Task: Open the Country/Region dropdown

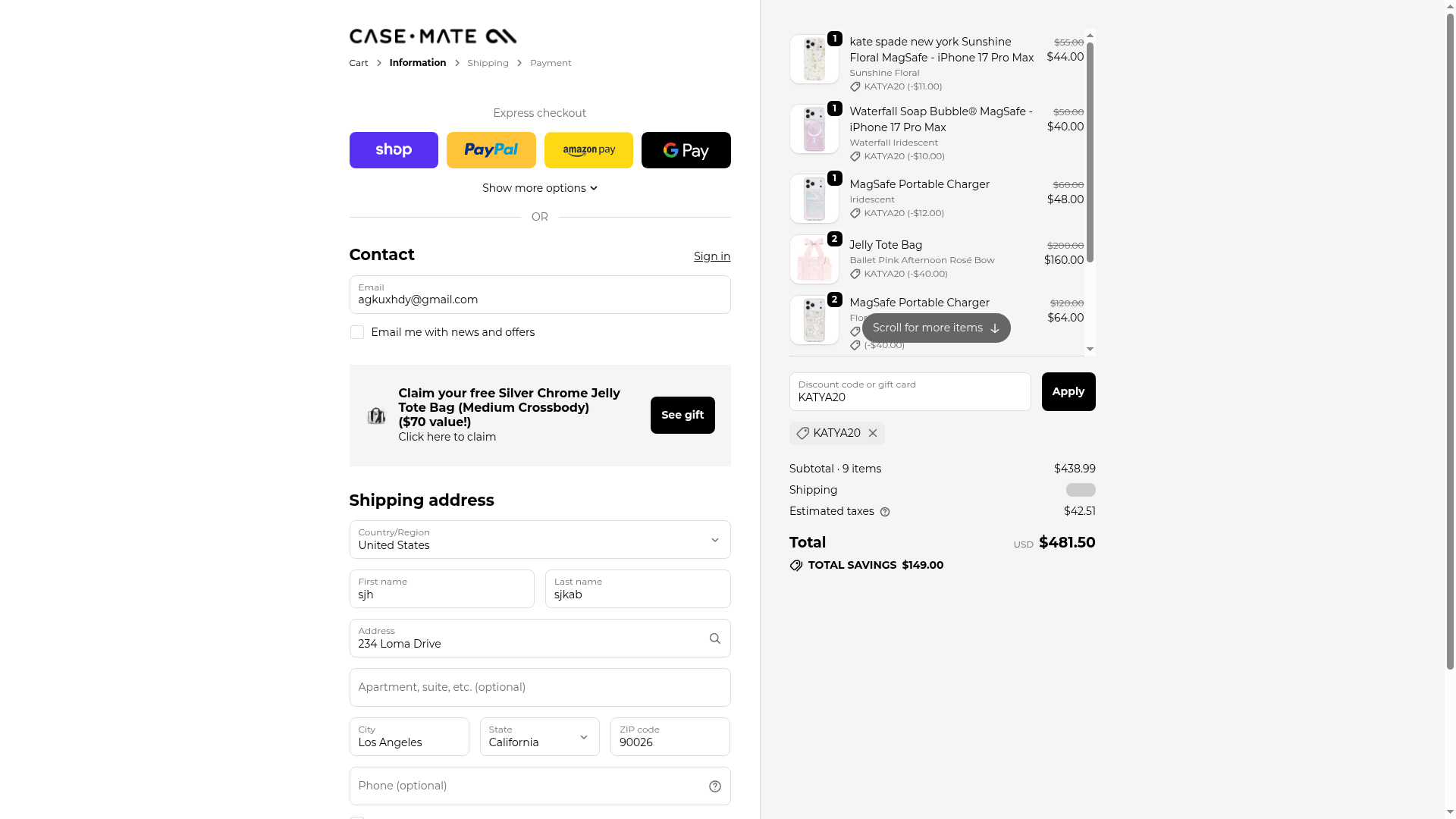Action: (x=539, y=540)
